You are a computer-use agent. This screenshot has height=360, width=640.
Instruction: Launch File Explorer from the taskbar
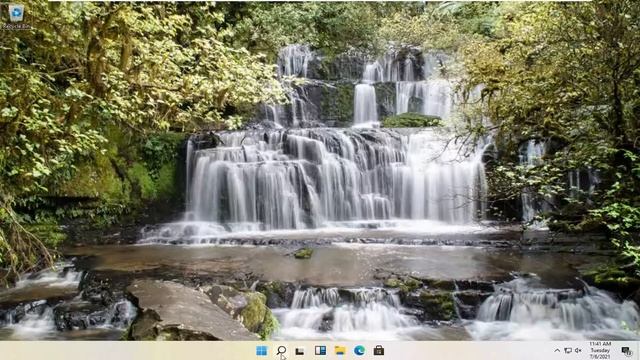point(340,351)
